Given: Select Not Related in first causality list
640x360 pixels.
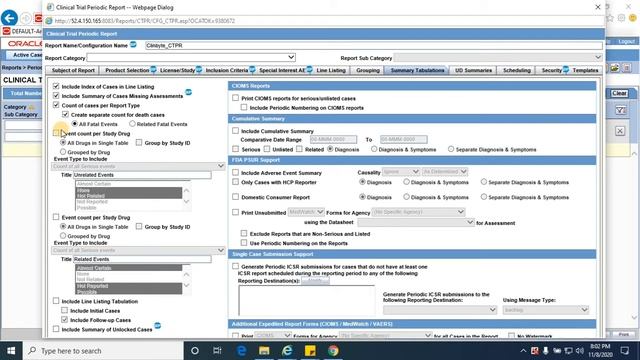Looking at the screenshot, I should [129, 196].
